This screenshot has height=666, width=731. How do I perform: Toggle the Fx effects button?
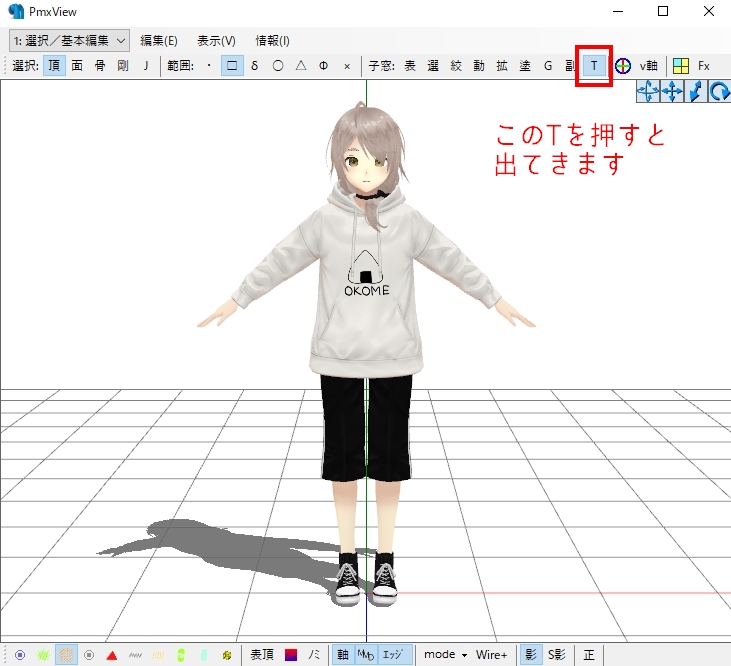click(703, 66)
